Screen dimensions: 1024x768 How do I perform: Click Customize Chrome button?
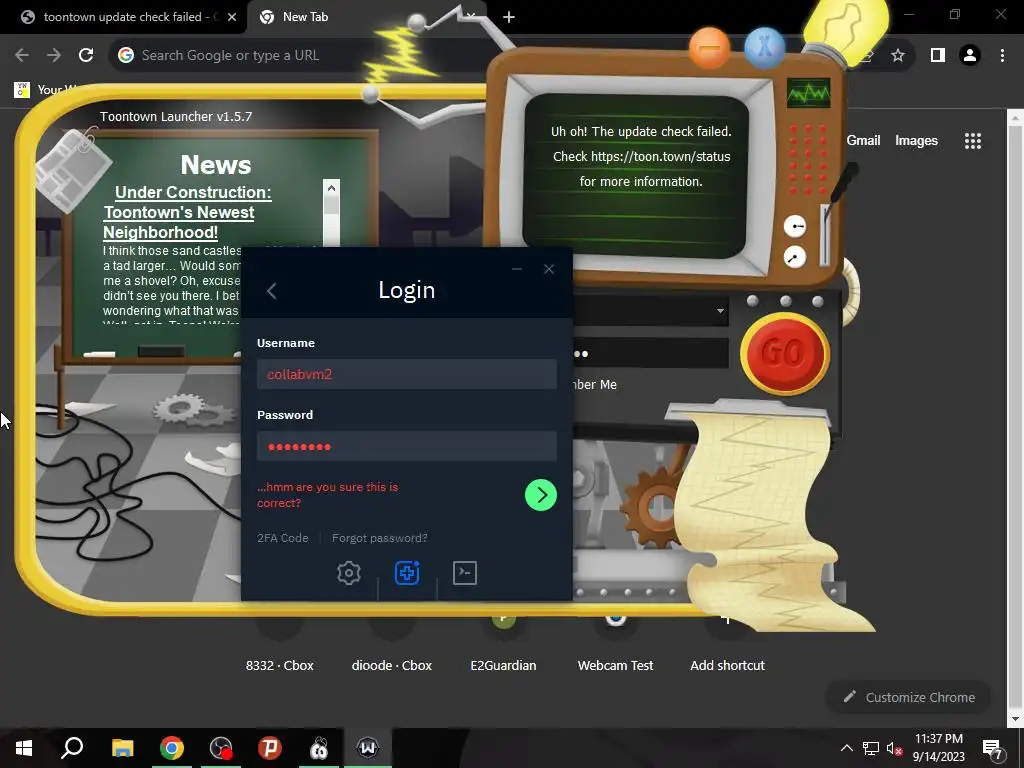pyautogui.click(x=909, y=697)
